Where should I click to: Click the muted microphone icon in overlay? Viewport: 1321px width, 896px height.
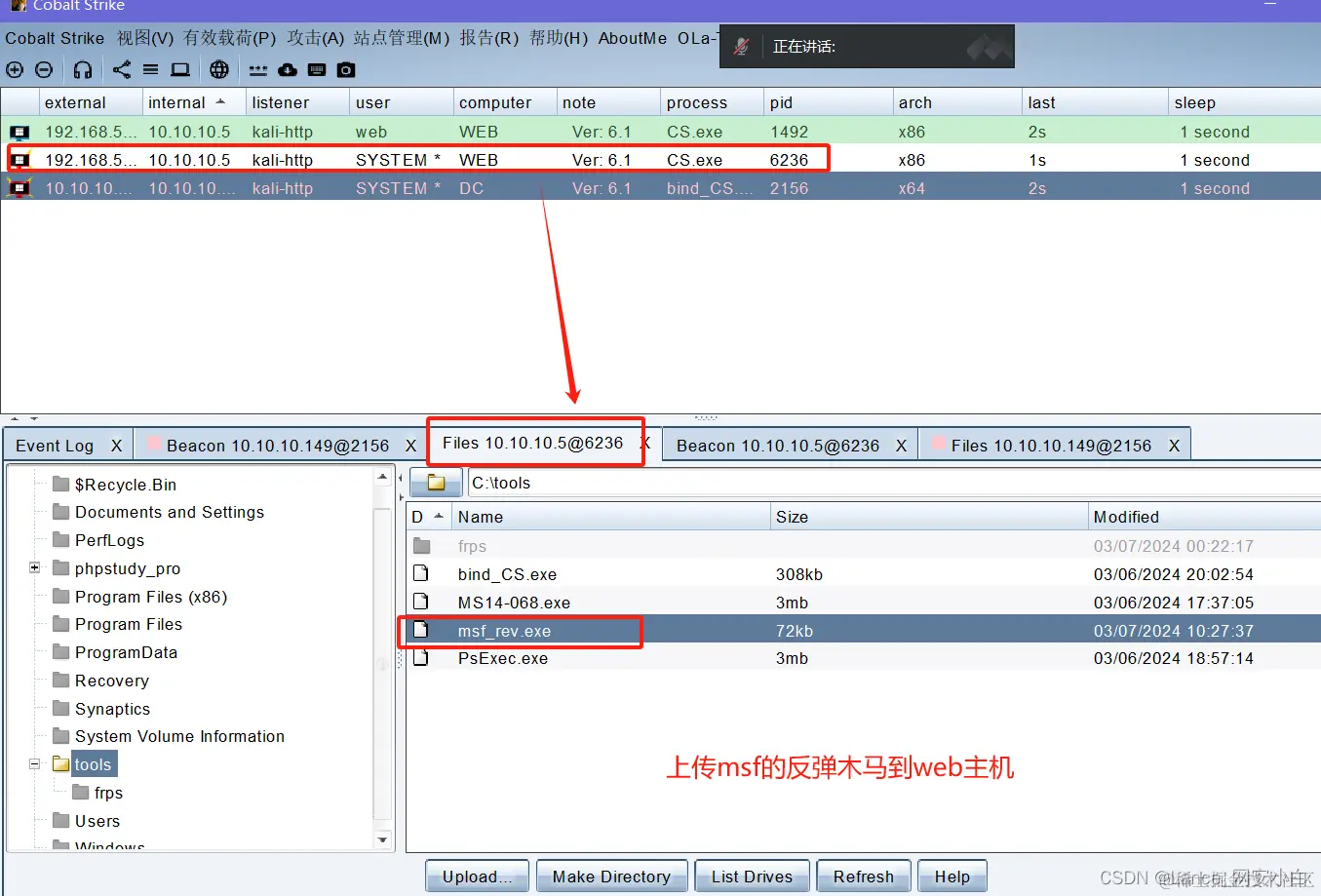pos(741,46)
